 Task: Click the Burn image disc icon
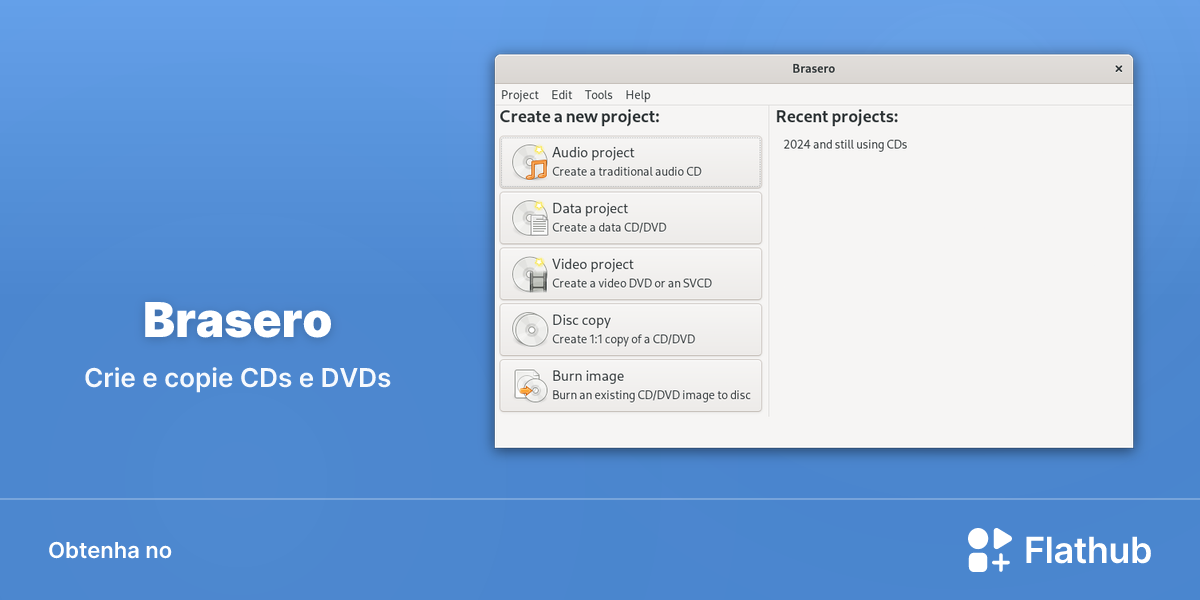(x=530, y=386)
